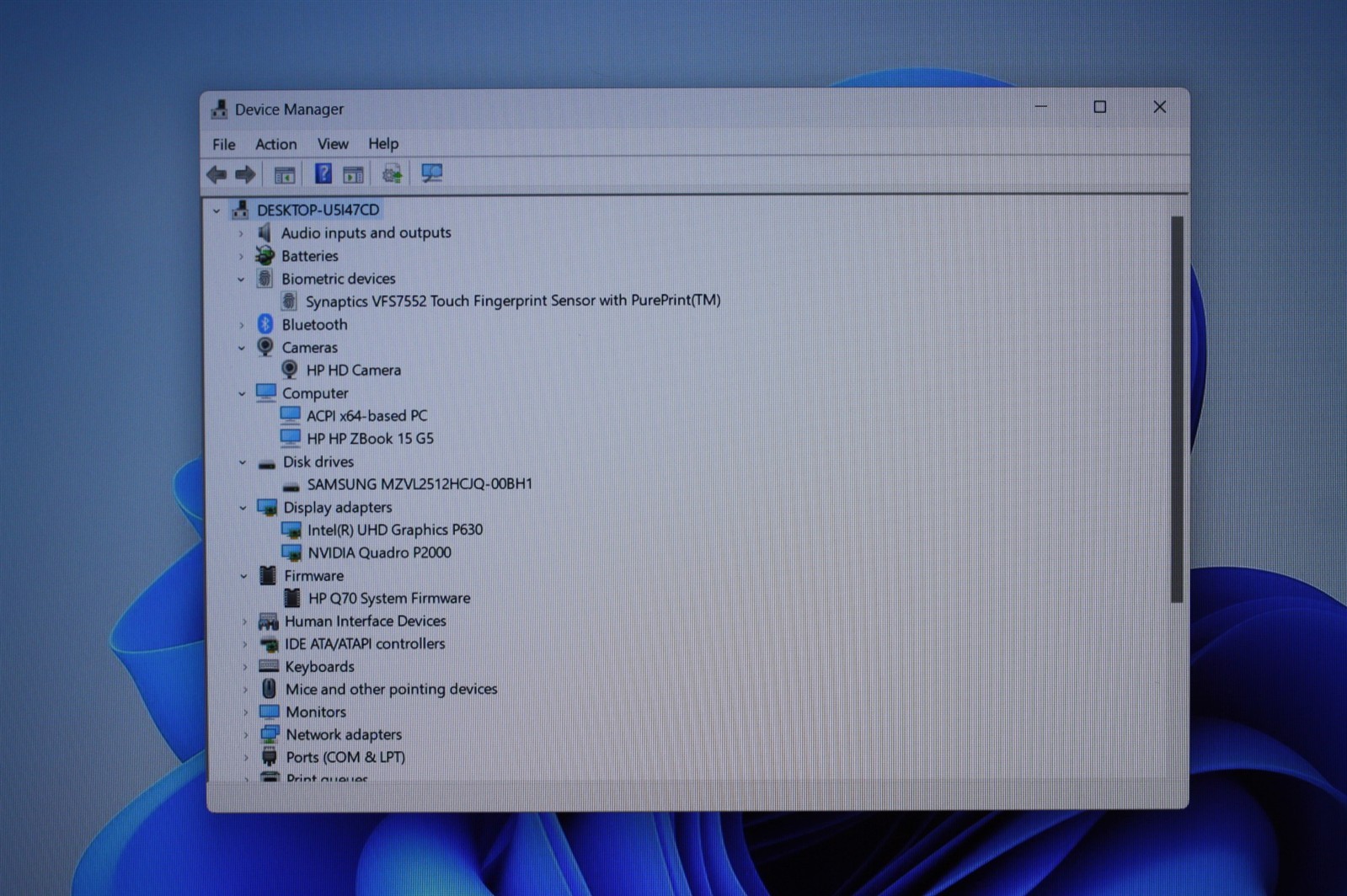The image size is (1347, 896).
Task: Open the File menu
Action: coord(224,144)
